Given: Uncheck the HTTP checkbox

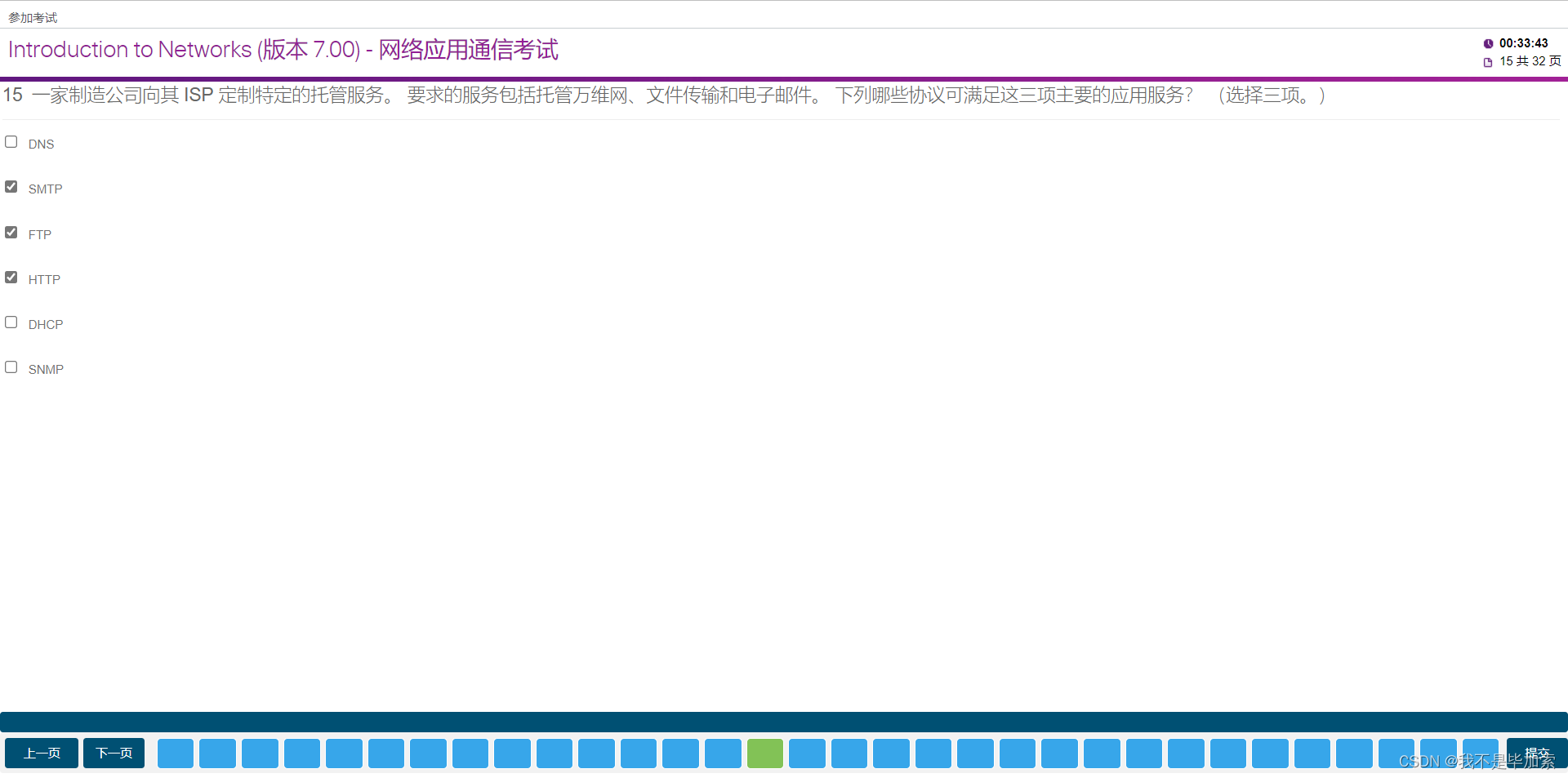Looking at the screenshot, I should (x=11, y=278).
